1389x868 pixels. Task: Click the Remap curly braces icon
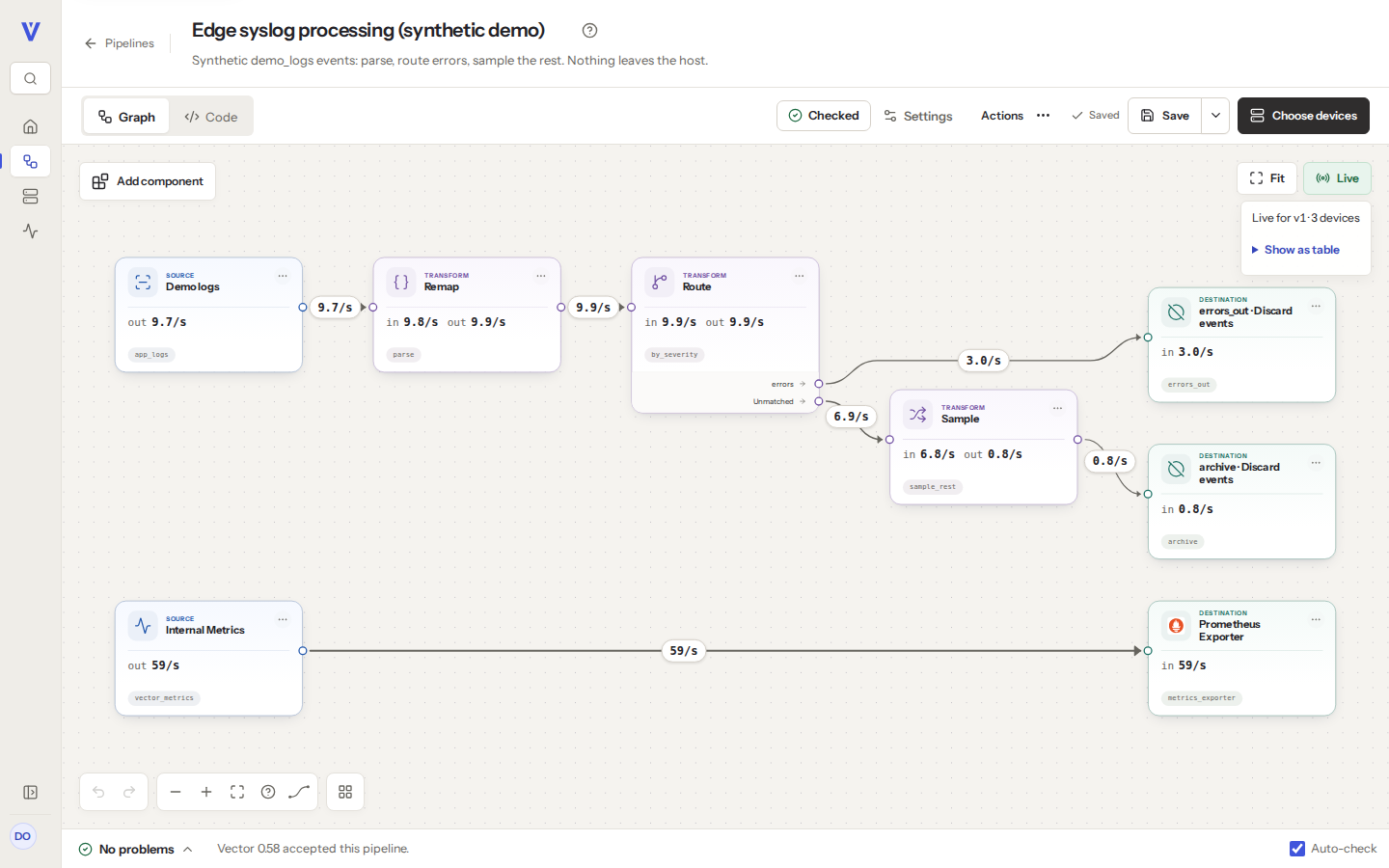401,283
